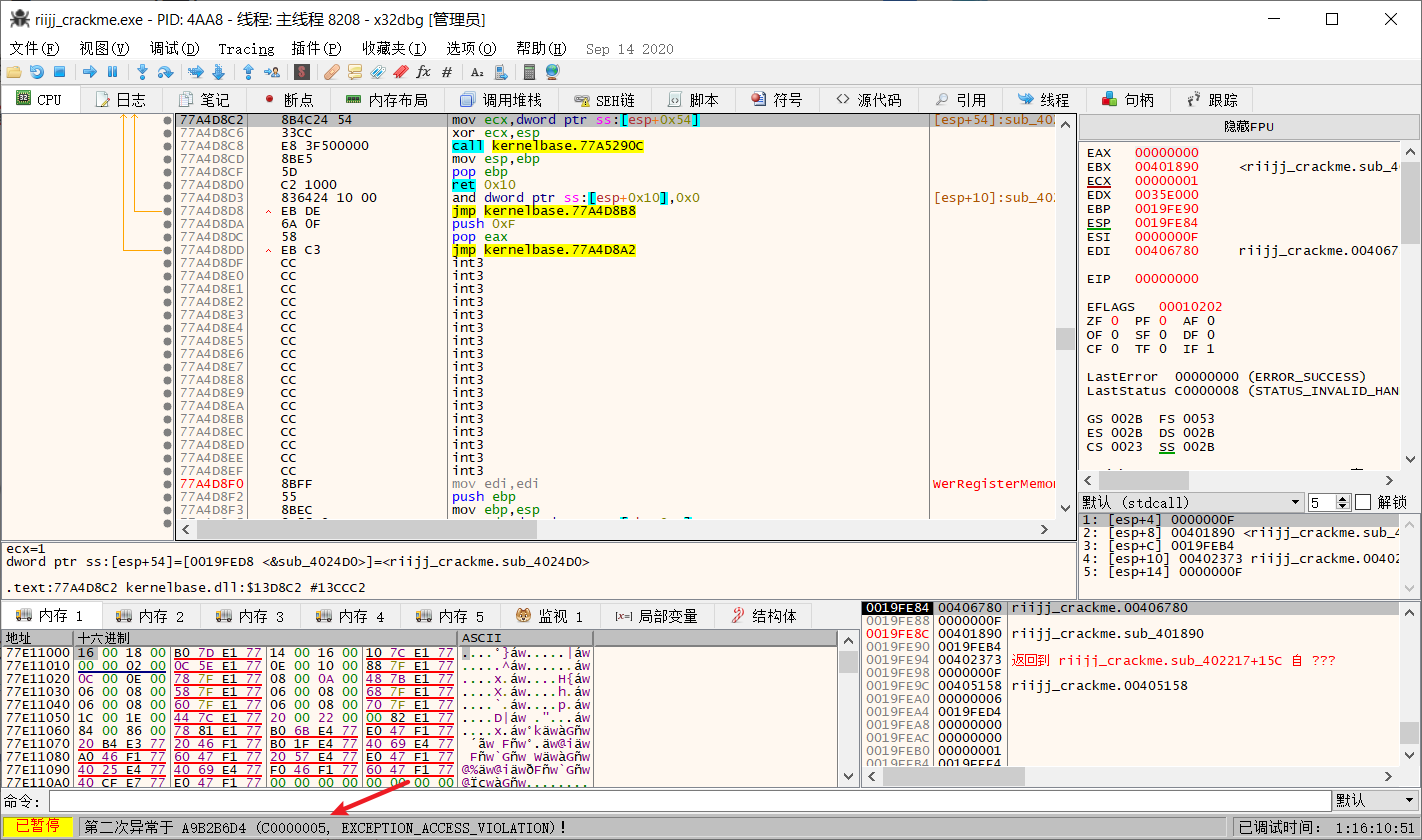The width and height of the screenshot is (1422, 840).
Task: Switch to the 句柄 tab
Action: [1128, 100]
